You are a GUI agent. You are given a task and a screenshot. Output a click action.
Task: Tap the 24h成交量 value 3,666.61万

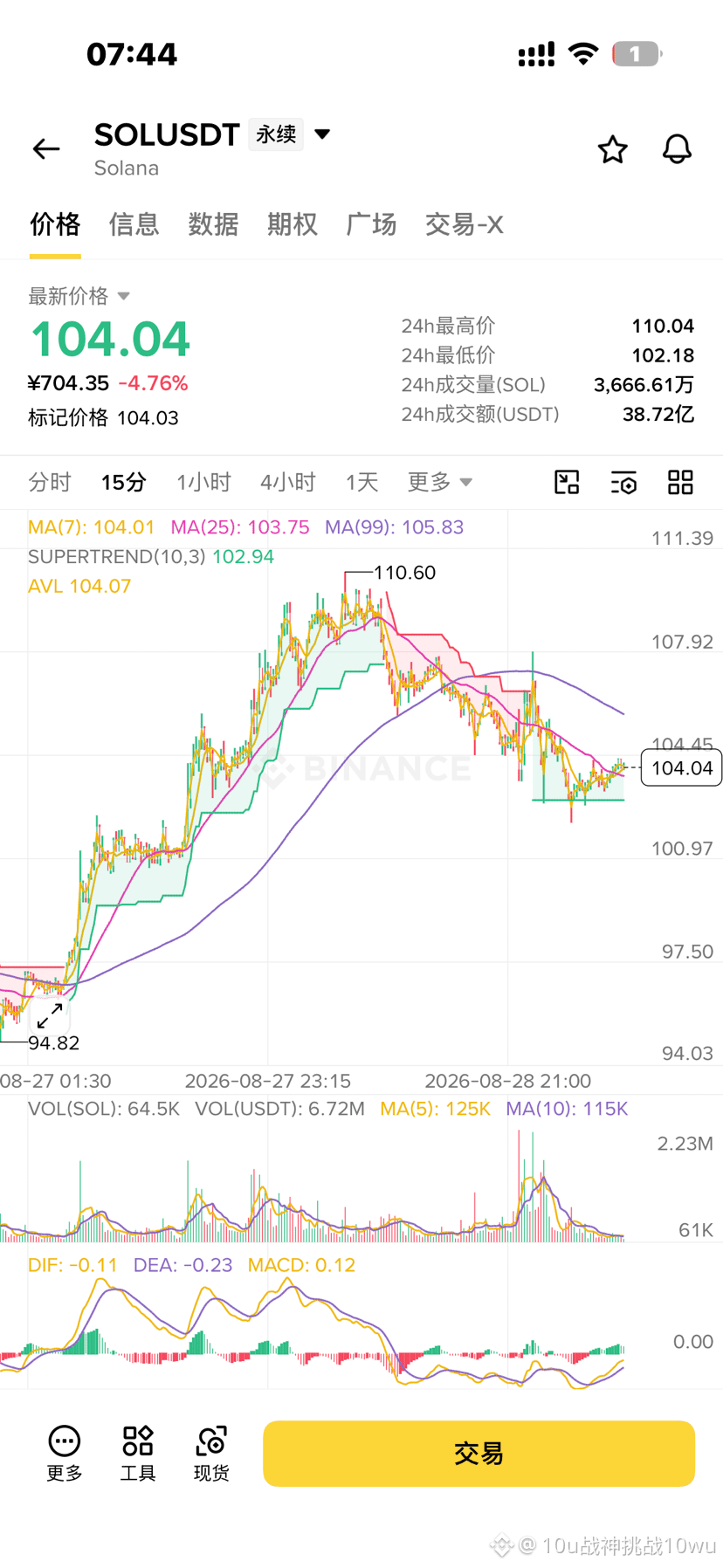click(x=644, y=385)
